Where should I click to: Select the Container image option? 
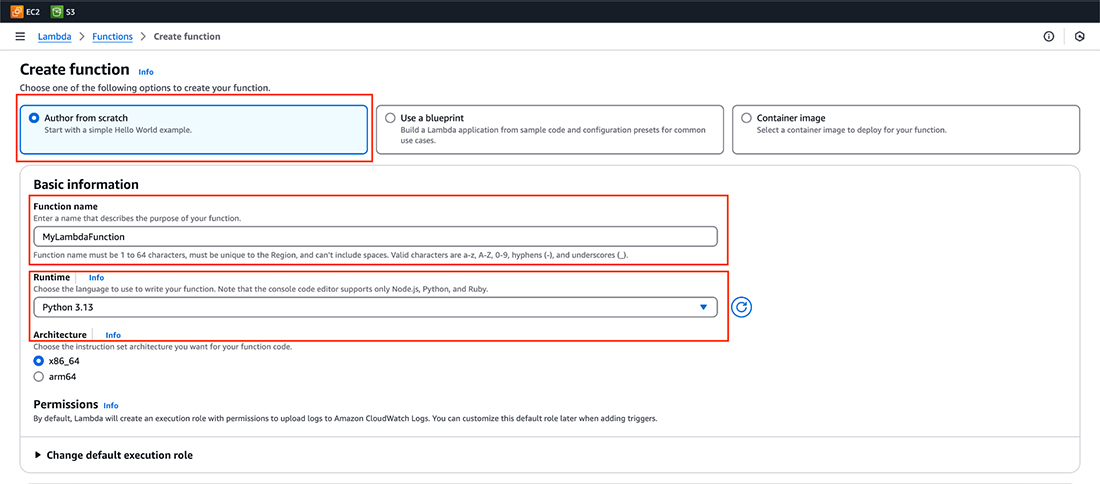click(x=906, y=130)
